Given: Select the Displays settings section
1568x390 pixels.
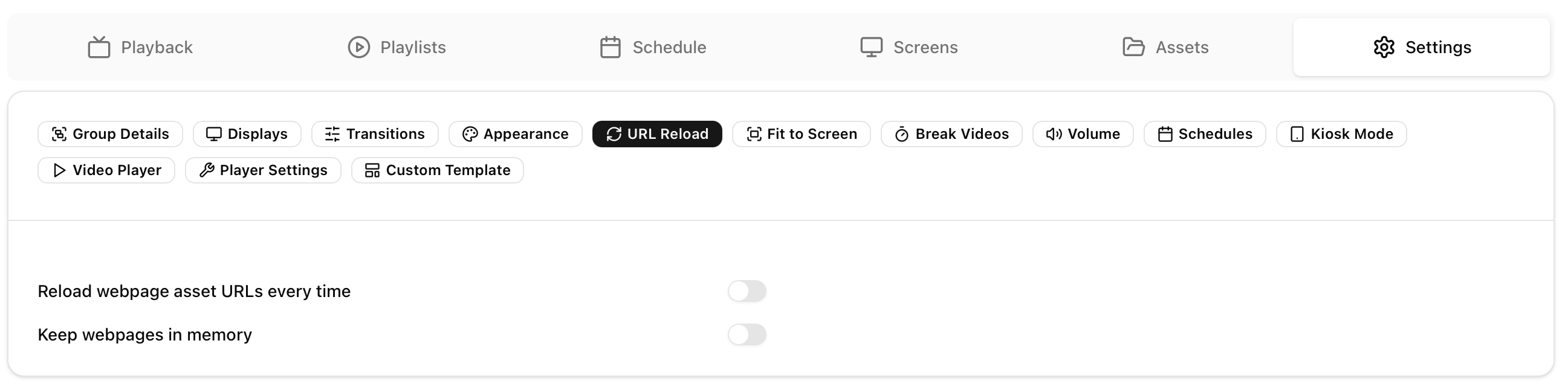Looking at the screenshot, I should click(x=247, y=134).
